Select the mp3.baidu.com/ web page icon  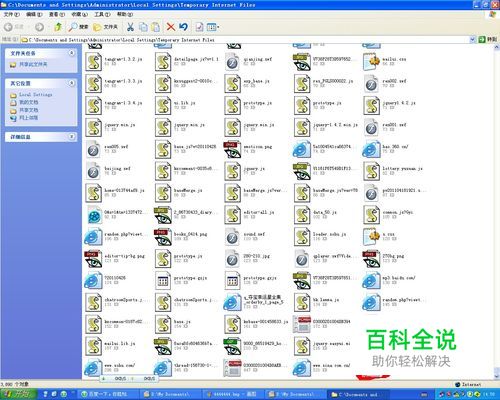coord(371,280)
